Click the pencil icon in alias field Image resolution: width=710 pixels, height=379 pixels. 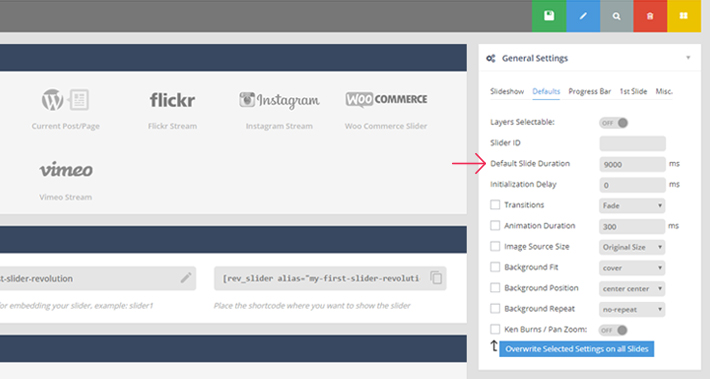(186, 278)
